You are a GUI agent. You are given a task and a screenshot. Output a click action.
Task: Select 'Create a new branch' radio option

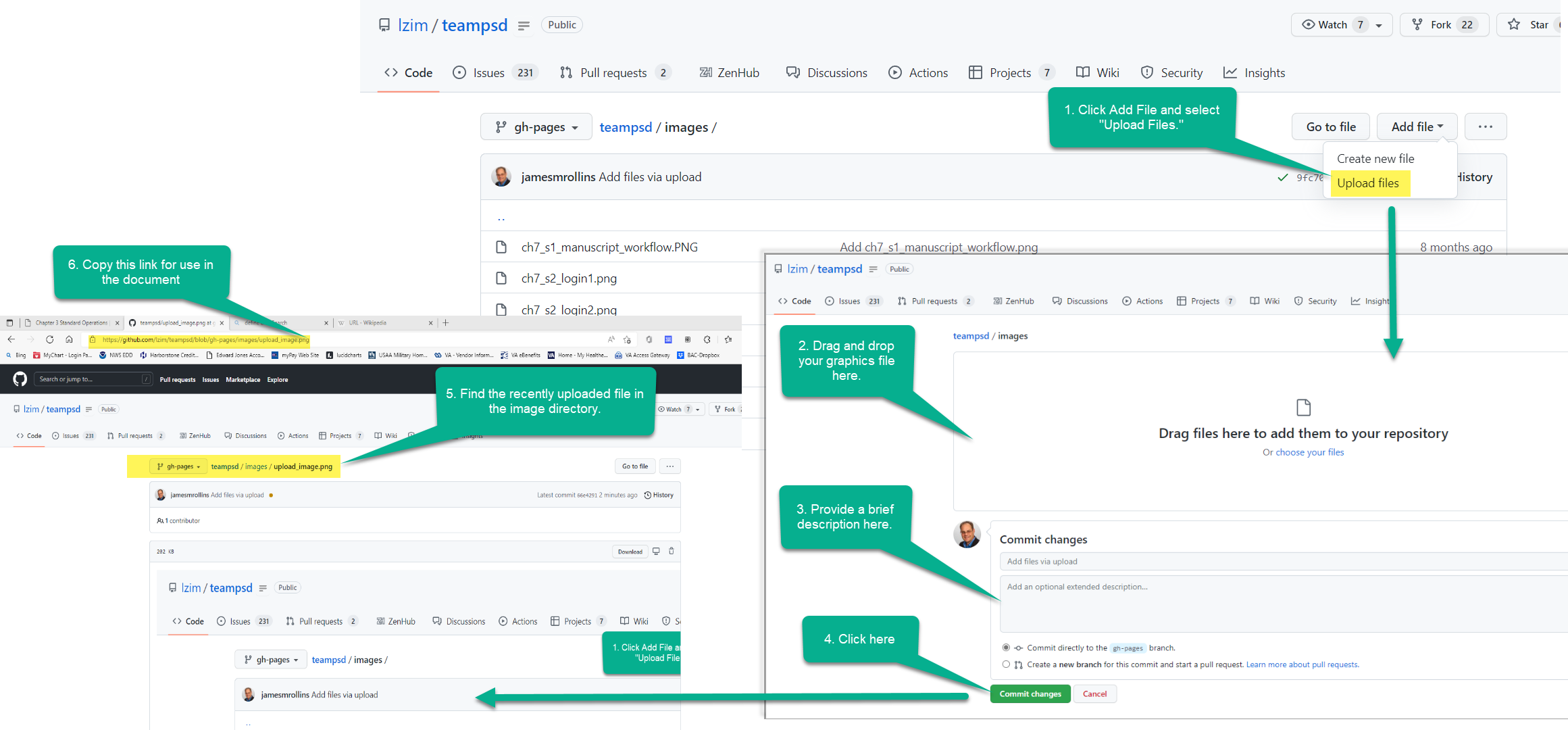(1006, 664)
